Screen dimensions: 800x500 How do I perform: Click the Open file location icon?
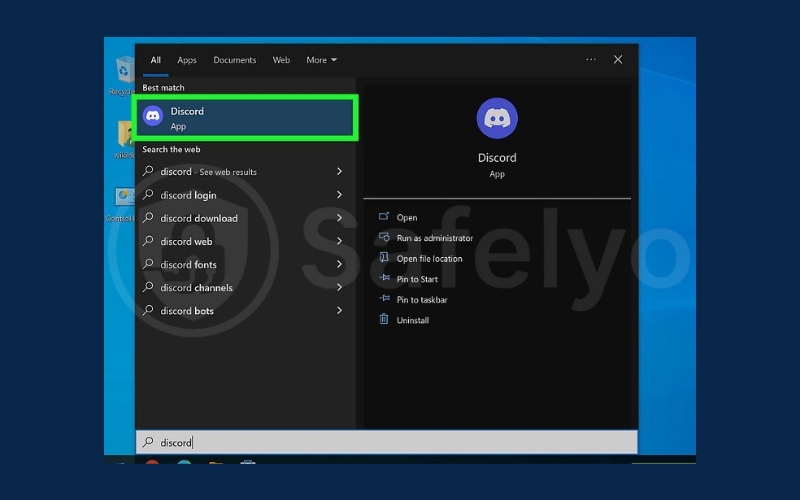point(384,258)
